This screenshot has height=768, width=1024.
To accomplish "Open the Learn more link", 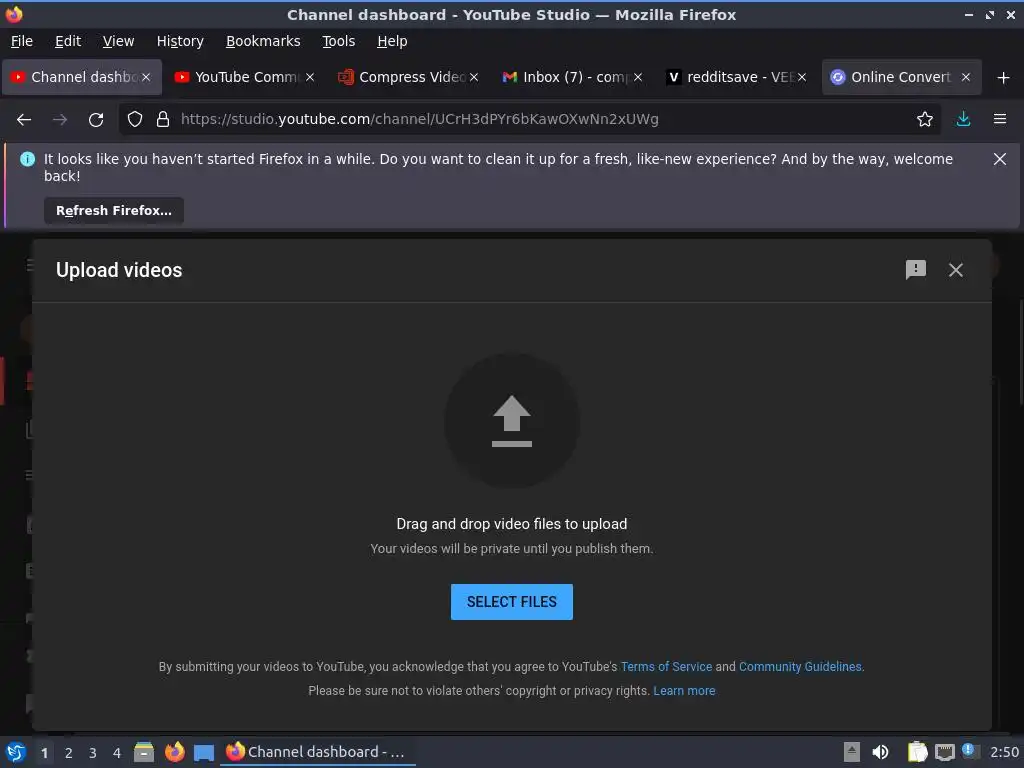I will tap(684, 690).
